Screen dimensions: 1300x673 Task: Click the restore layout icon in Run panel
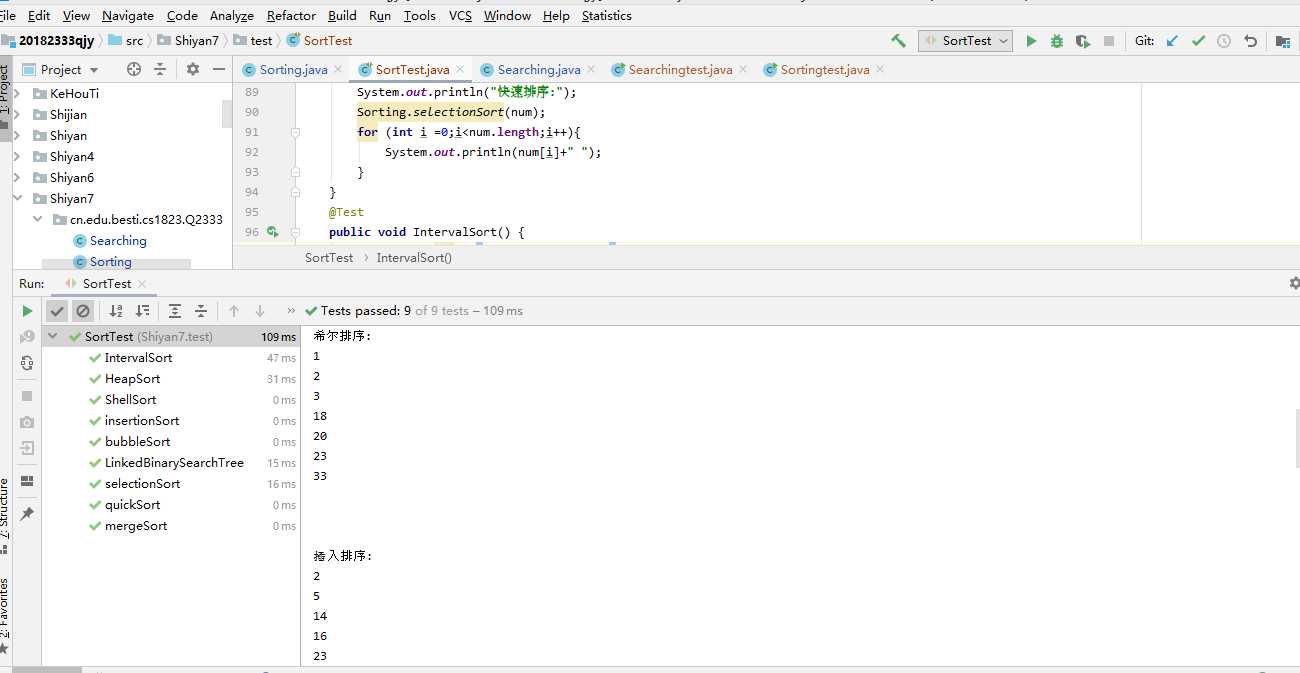point(27,481)
